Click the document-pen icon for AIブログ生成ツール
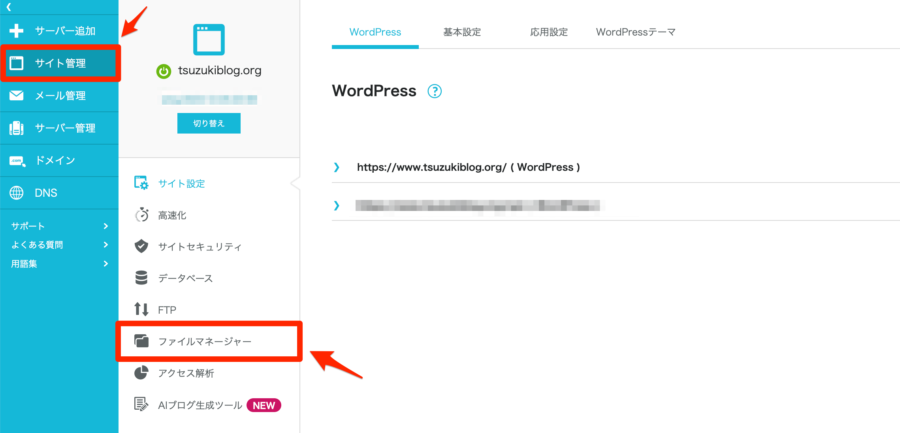The width and height of the screenshot is (900, 433). (x=141, y=405)
